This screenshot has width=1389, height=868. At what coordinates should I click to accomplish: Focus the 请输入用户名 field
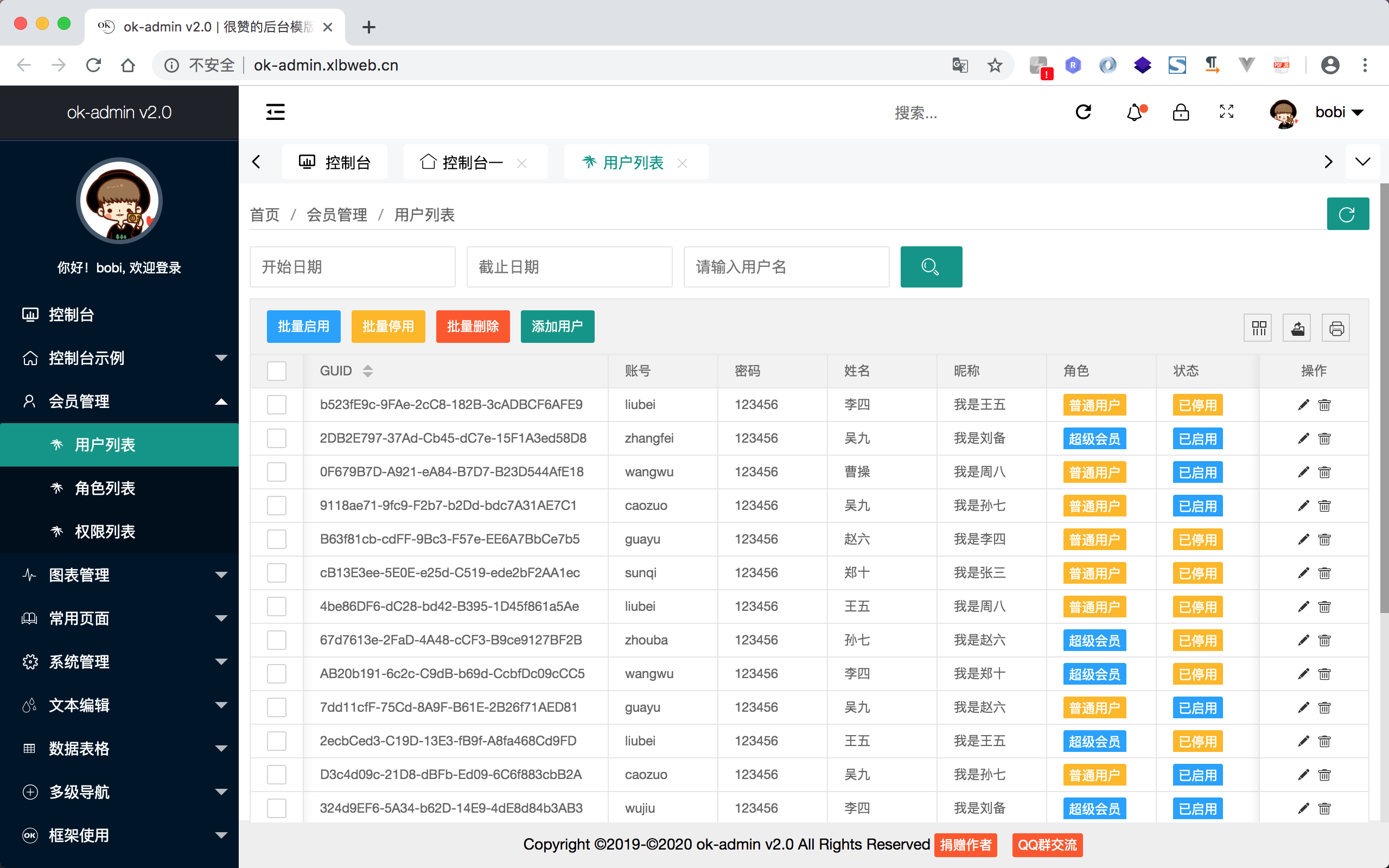(786, 267)
